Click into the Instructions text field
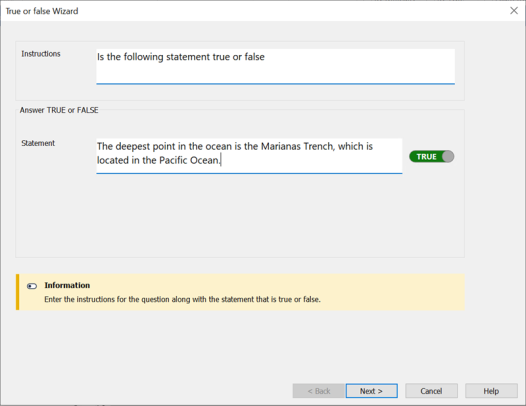 [275, 66]
